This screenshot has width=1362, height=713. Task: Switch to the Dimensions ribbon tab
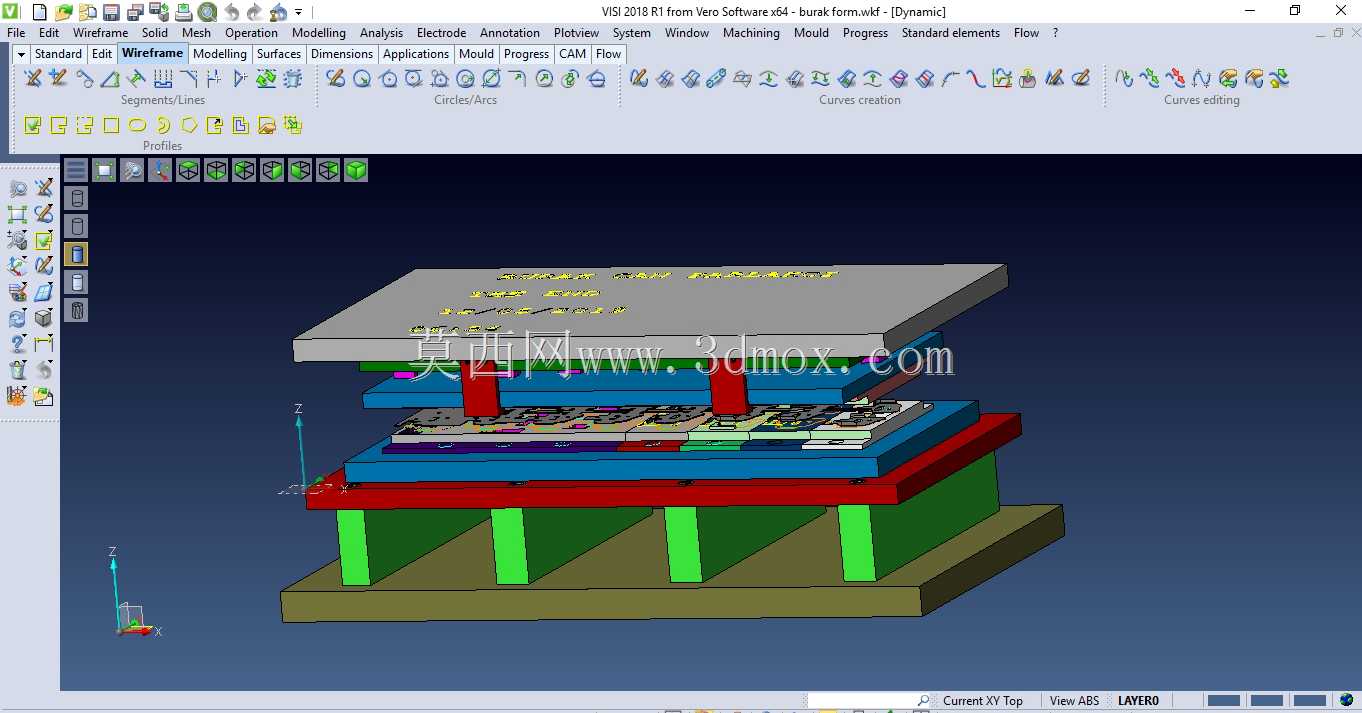[x=342, y=54]
